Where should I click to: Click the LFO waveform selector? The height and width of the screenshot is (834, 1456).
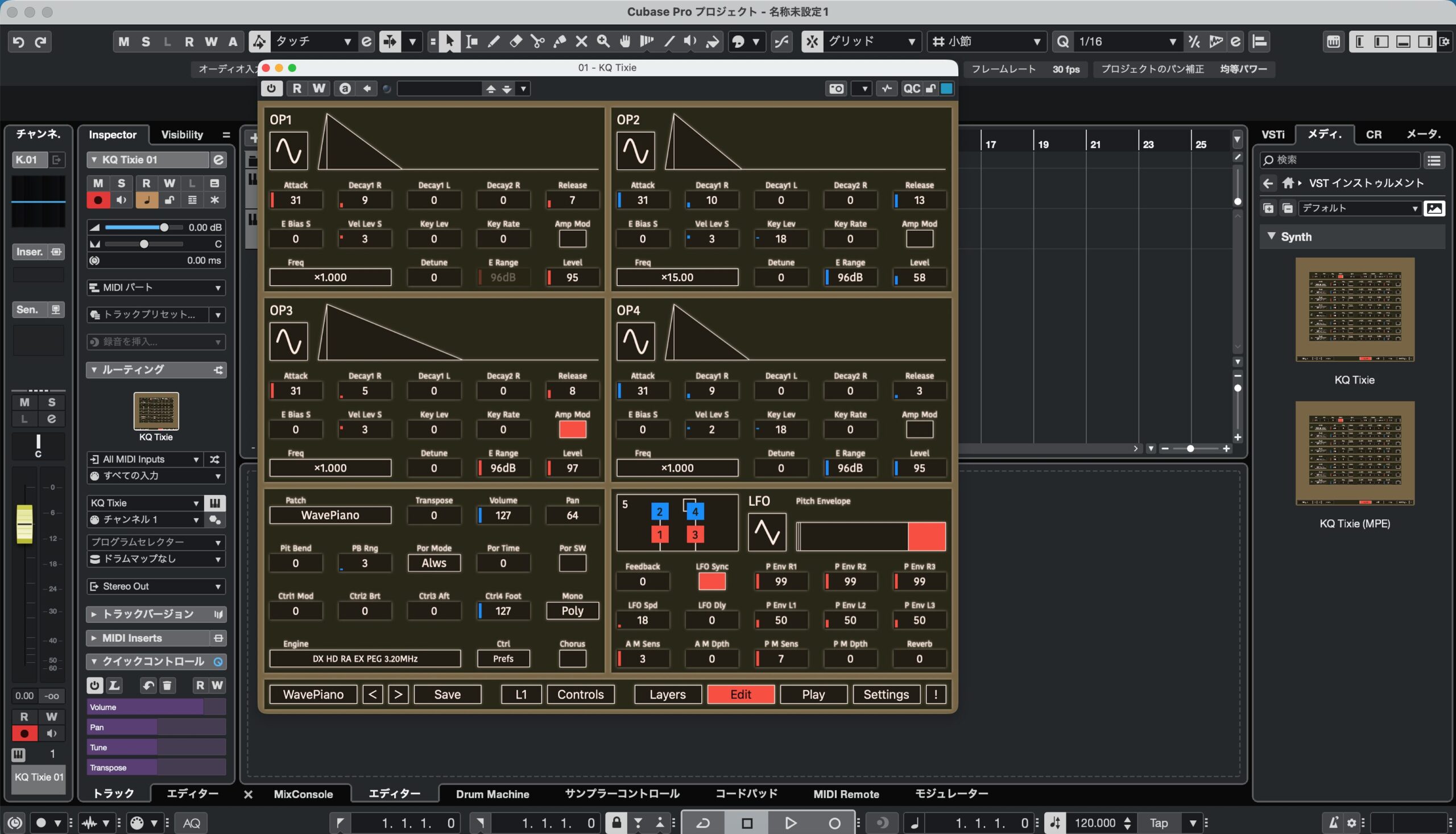(x=767, y=532)
